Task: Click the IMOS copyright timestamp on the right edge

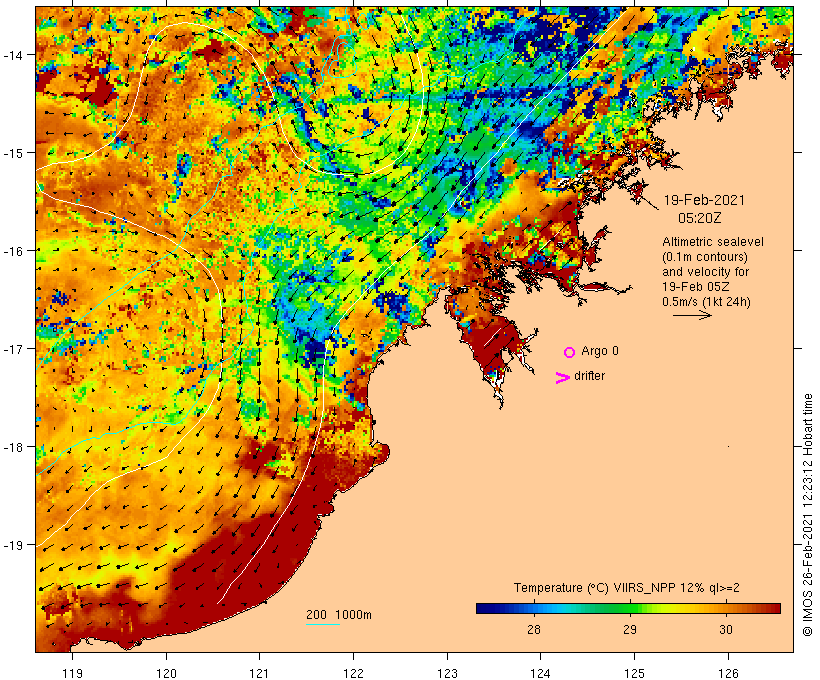Action: click(x=807, y=515)
